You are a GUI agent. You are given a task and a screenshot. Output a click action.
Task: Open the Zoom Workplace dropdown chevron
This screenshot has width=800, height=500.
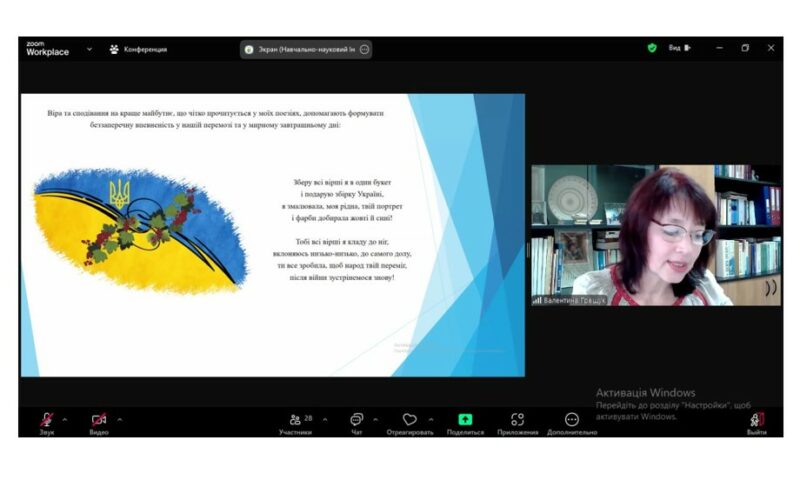(89, 48)
